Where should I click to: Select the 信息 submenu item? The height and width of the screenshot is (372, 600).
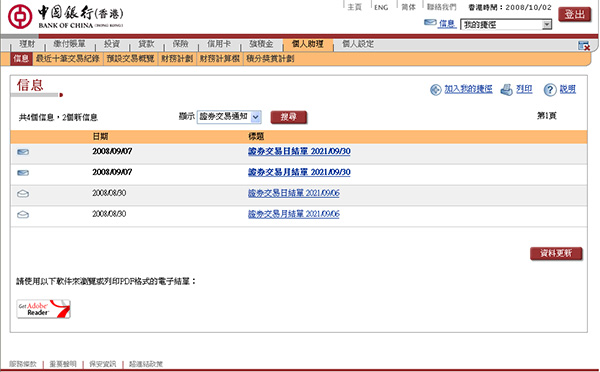click(x=21, y=59)
